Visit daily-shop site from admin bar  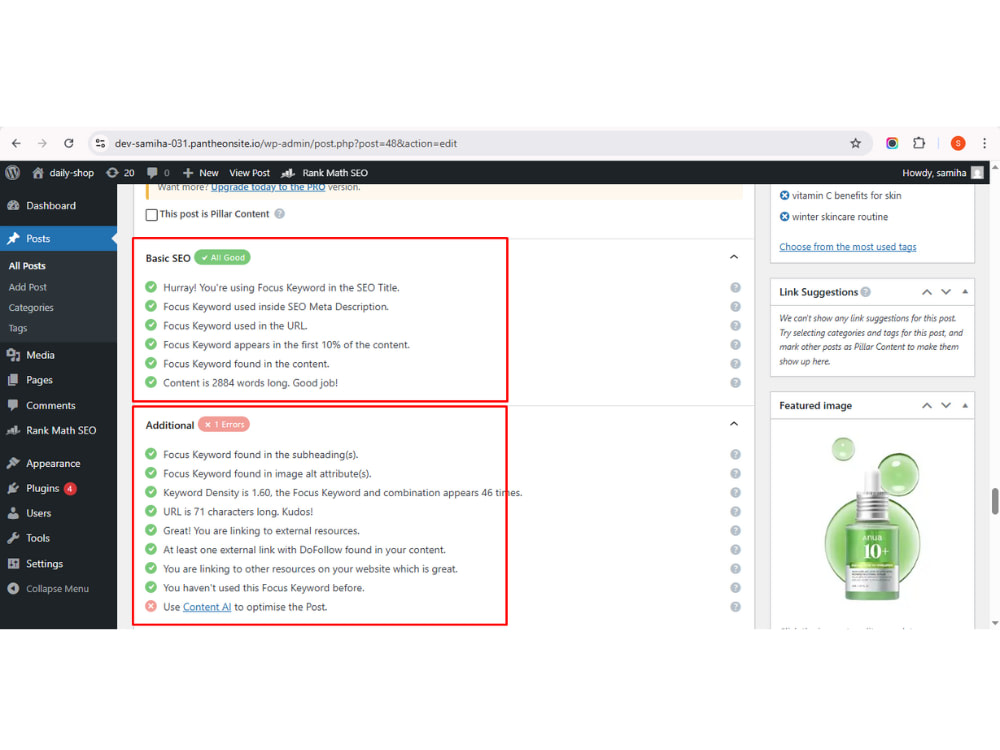tap(63, 173)
